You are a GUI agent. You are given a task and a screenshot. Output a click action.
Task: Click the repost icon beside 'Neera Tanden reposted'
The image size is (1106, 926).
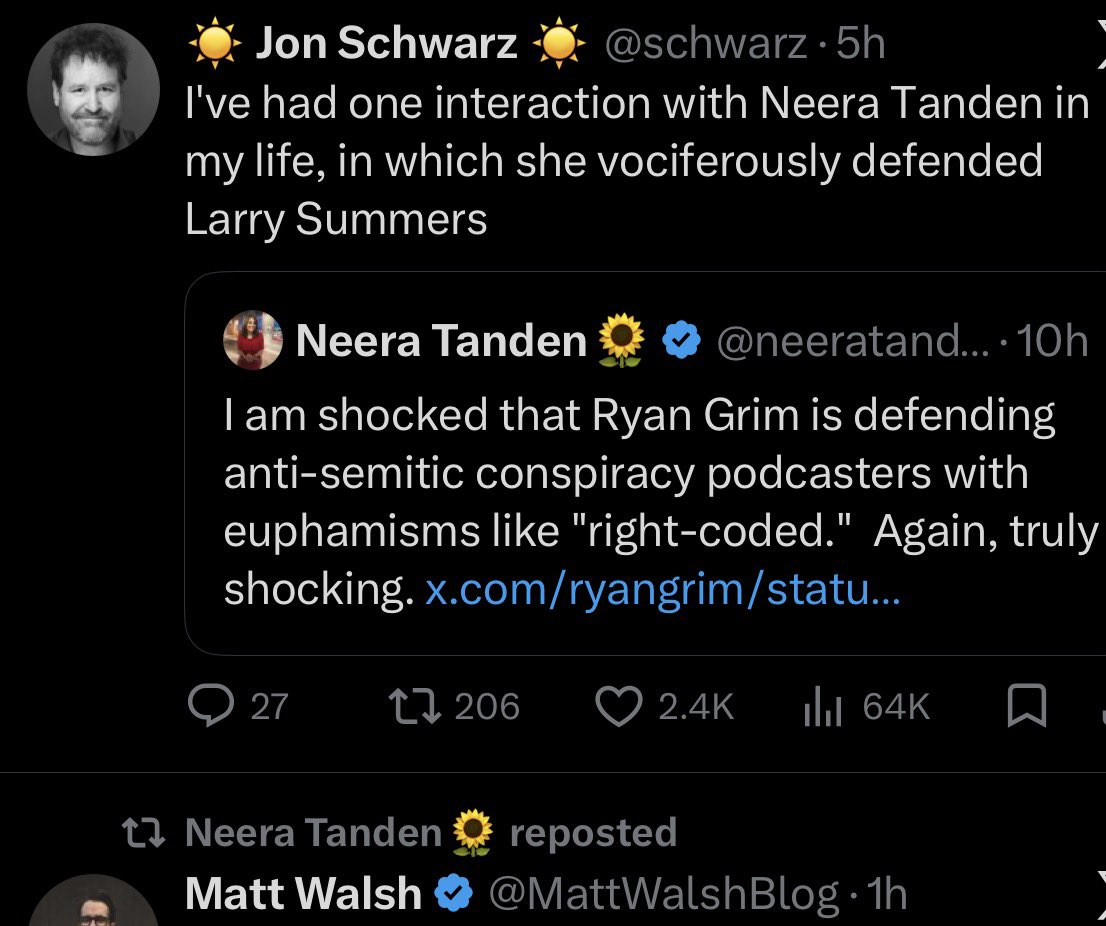point(138,833)
